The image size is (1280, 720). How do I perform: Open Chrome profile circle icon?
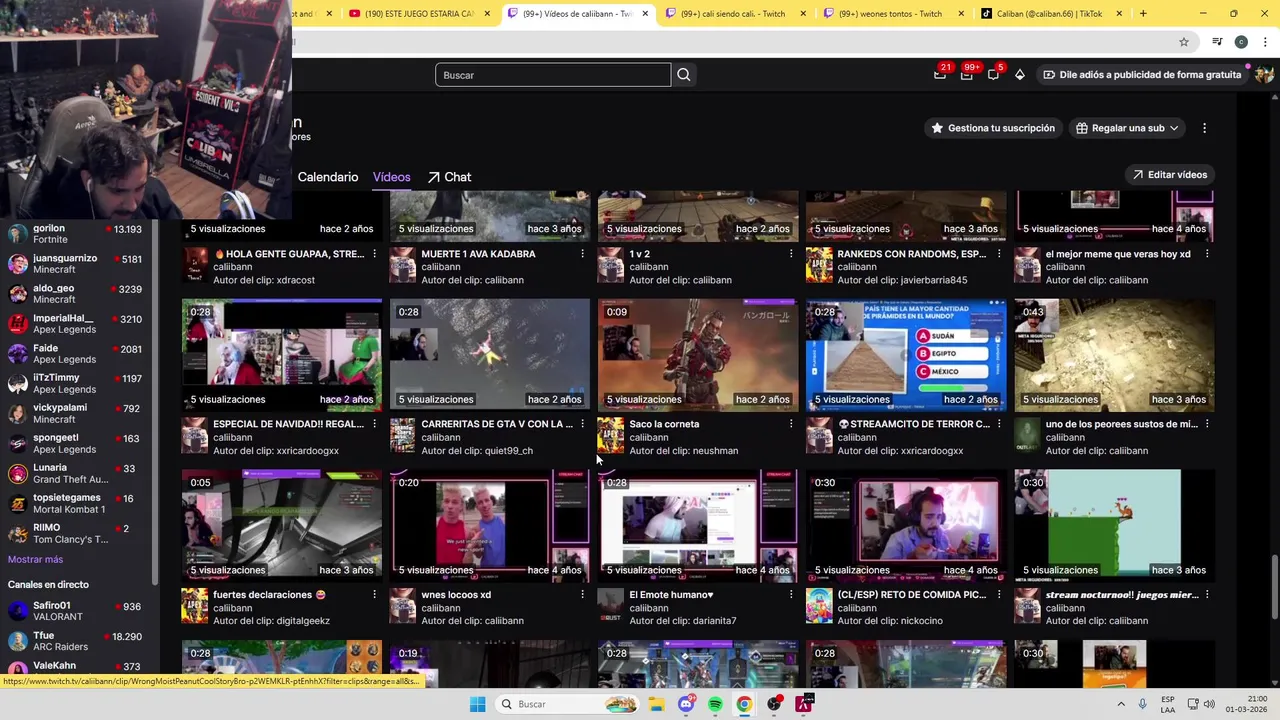[1241, 42]
